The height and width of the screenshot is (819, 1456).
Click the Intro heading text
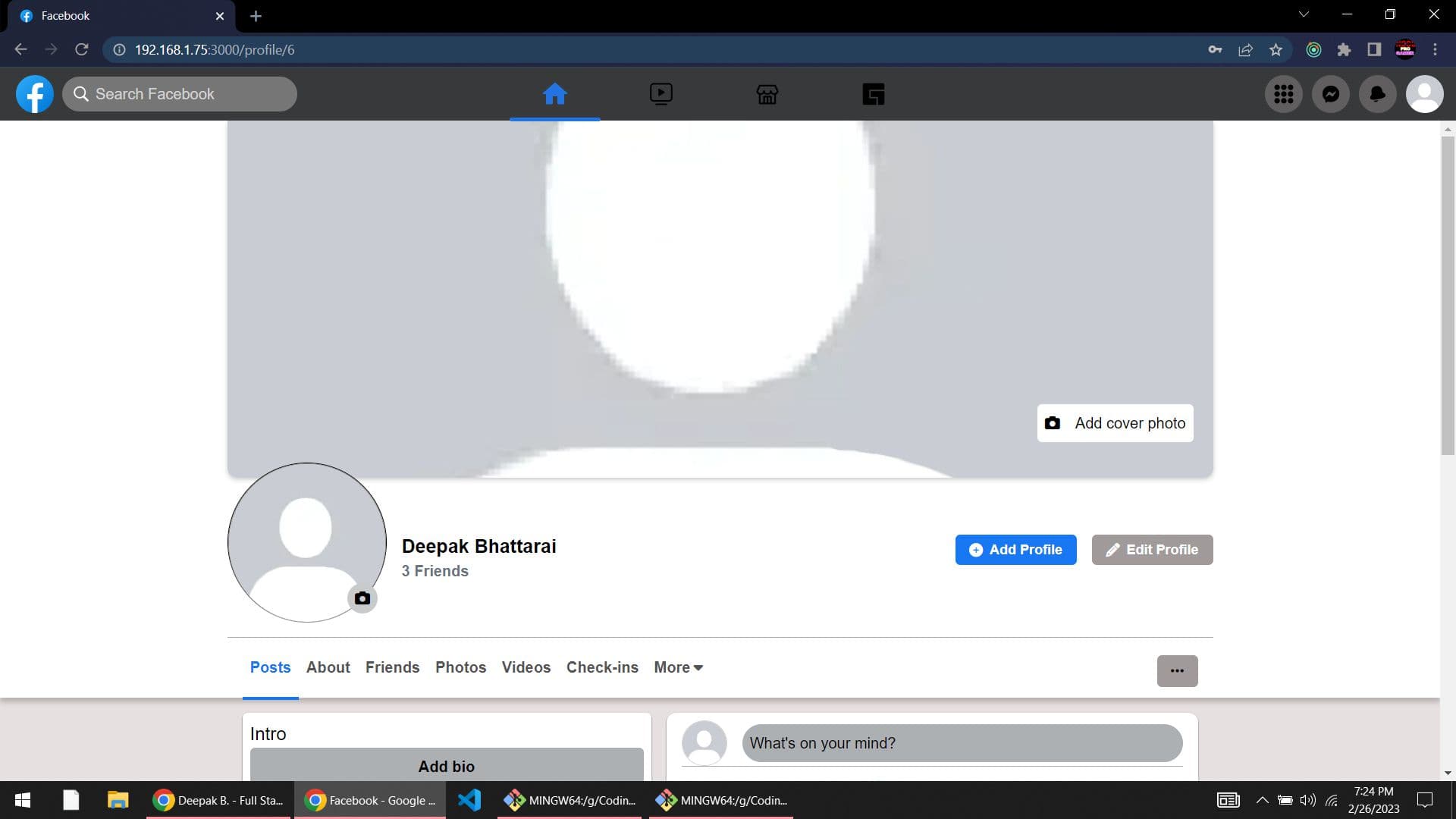coord(268,734)
